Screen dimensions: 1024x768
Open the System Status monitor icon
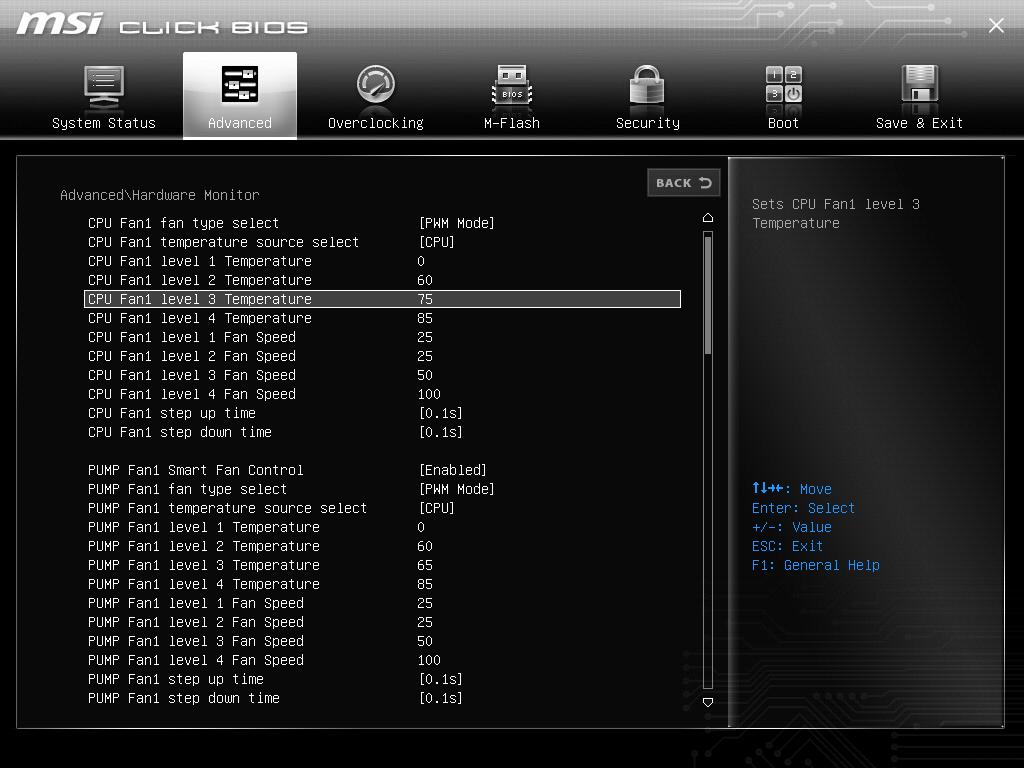click(x=104, y=86)
